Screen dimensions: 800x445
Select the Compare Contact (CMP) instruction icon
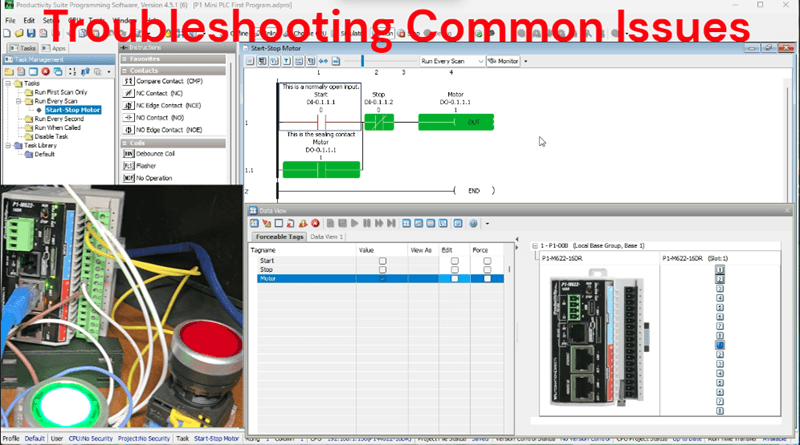[129, 81]
